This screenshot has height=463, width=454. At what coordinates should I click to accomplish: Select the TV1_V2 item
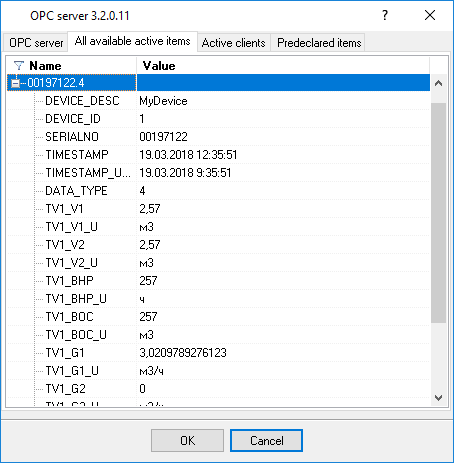pyautogui.click(x=65, y=245)
